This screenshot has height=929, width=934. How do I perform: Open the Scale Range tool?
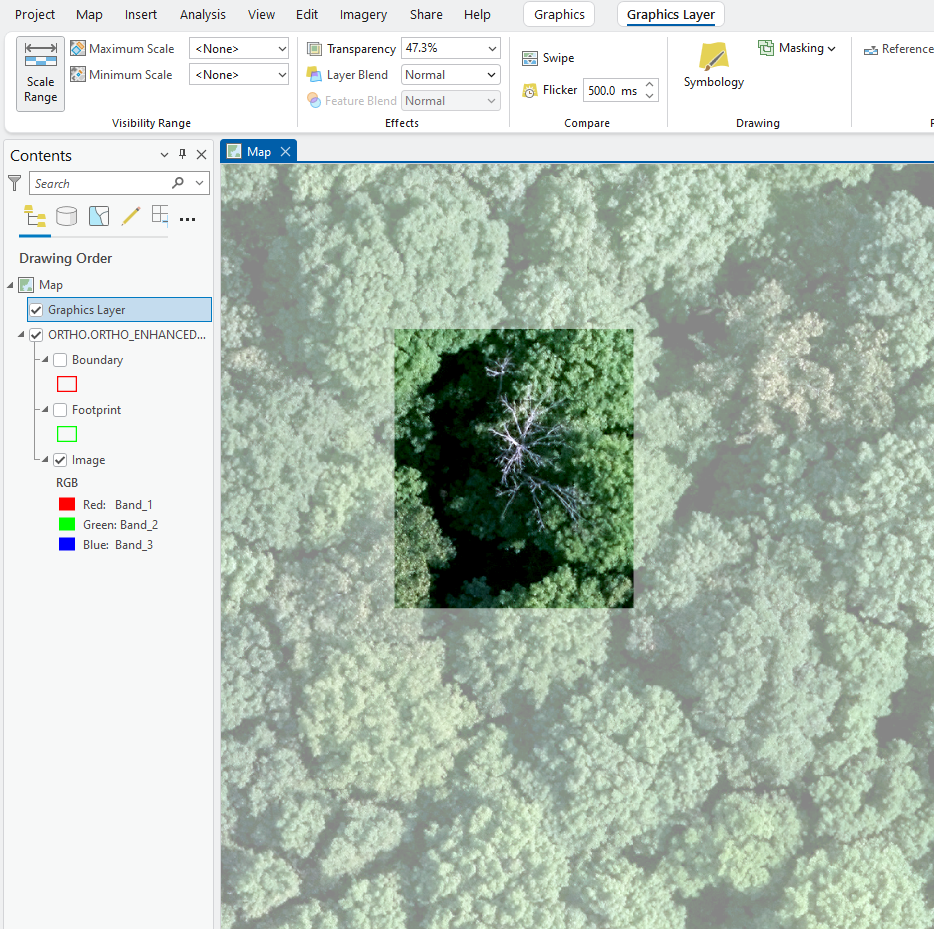tap(41, 74)
